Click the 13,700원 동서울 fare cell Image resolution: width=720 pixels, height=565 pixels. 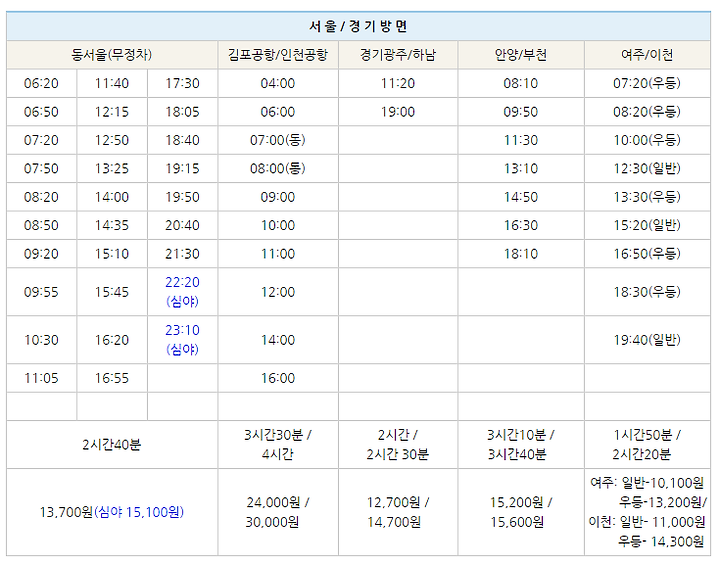pos(112,512)
